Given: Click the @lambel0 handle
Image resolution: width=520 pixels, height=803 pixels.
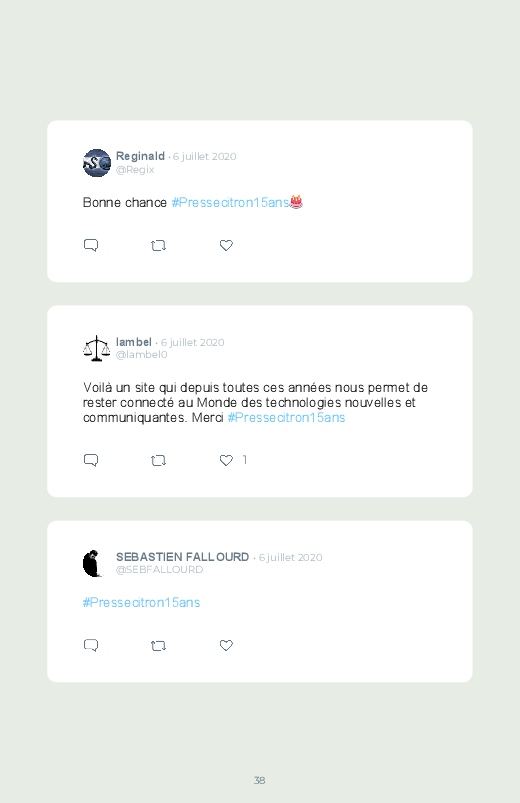Looking at the screenshot, I should (x=141, y=354).
